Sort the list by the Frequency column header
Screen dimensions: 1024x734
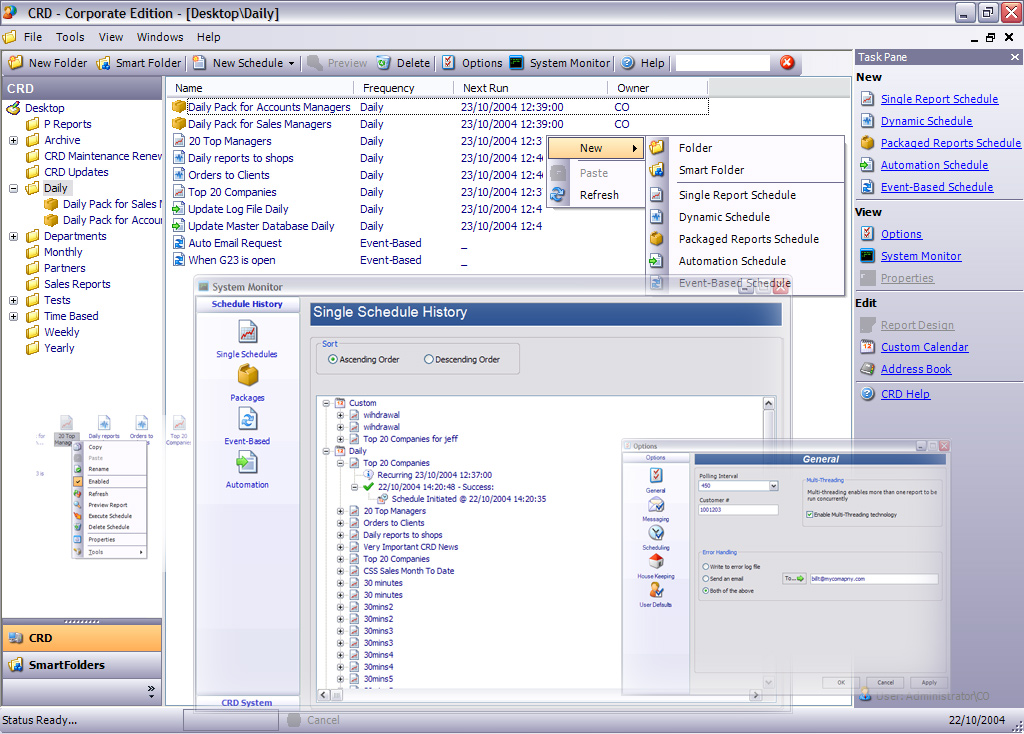coord(403,88)
